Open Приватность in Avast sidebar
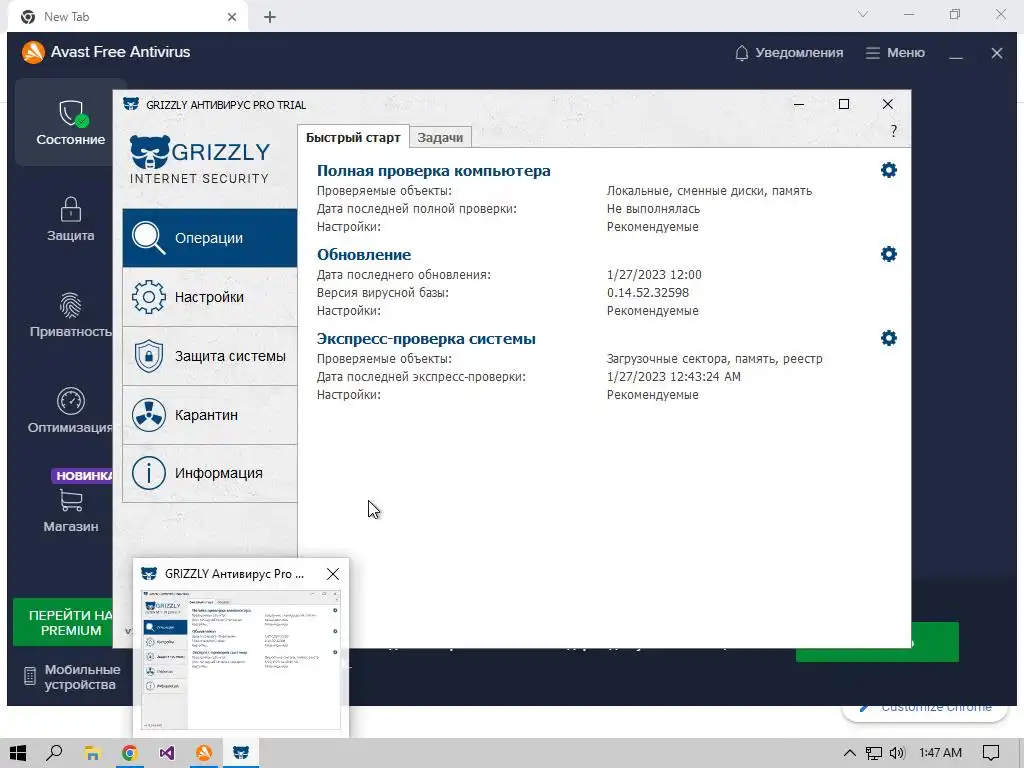The image size is (1024, 768). 71,315
